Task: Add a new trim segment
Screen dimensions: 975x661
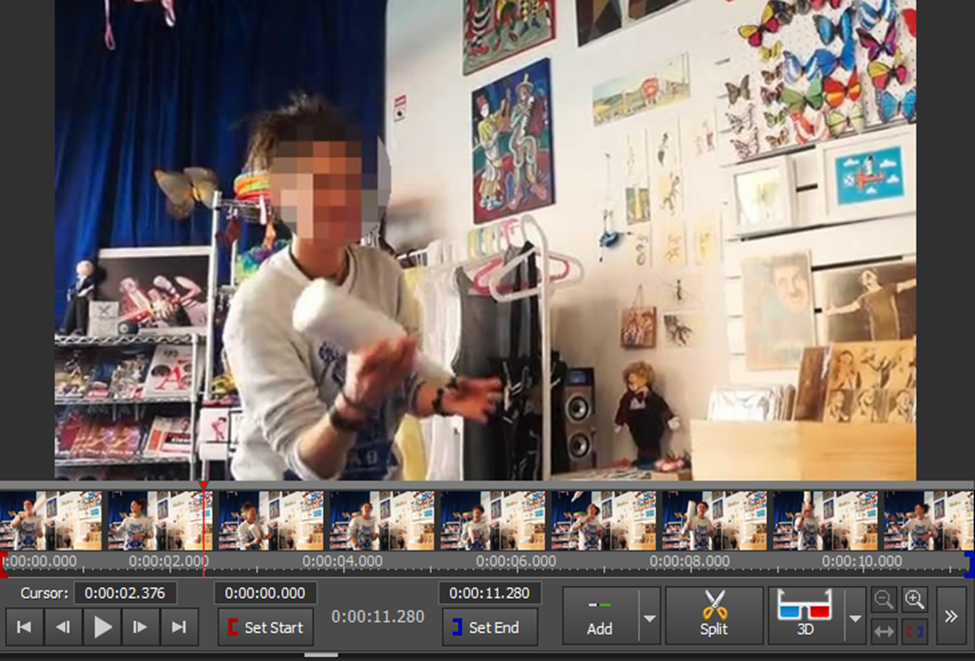Action: pyautogui.click(x=598, y=614)
